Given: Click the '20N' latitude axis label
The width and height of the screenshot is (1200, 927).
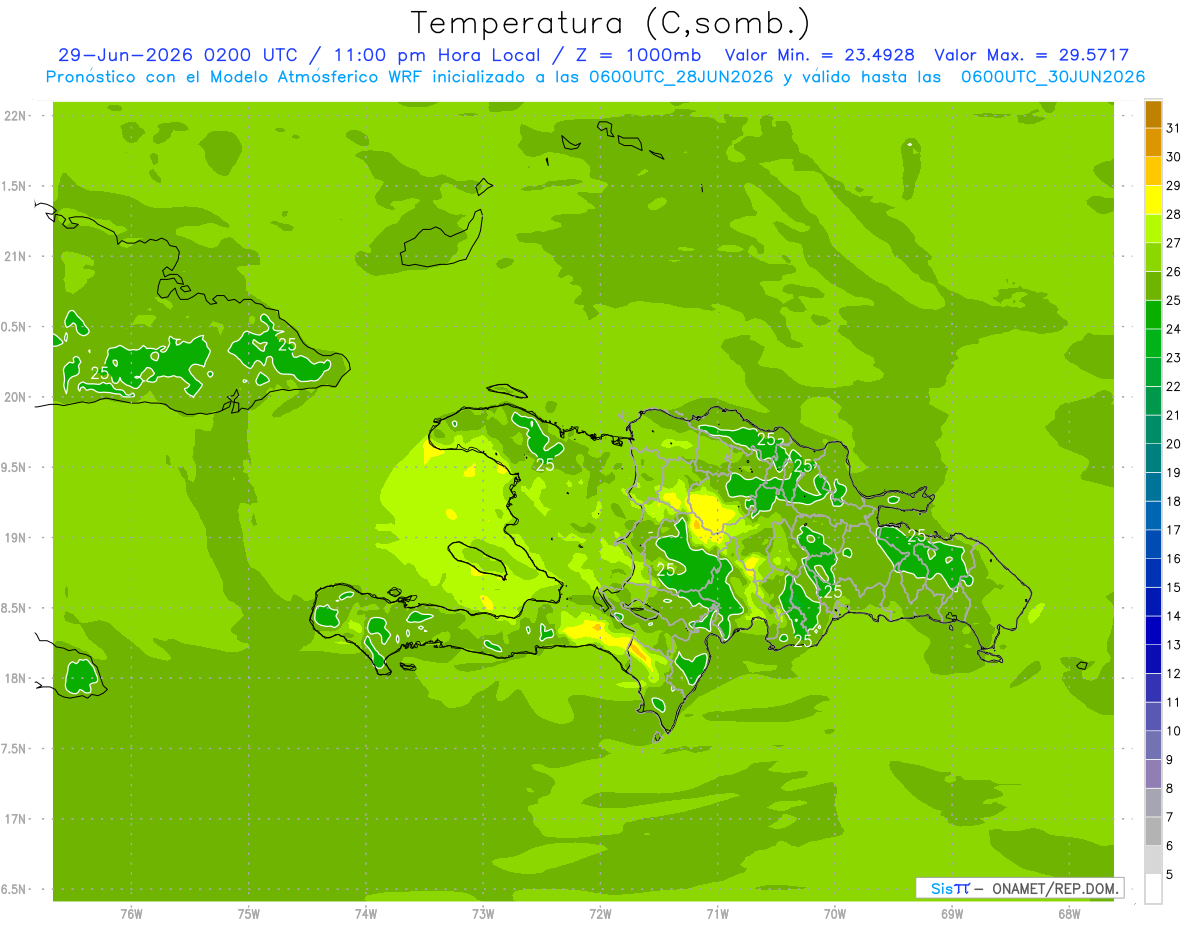Looking at the screenshot, I should [15, 397].
